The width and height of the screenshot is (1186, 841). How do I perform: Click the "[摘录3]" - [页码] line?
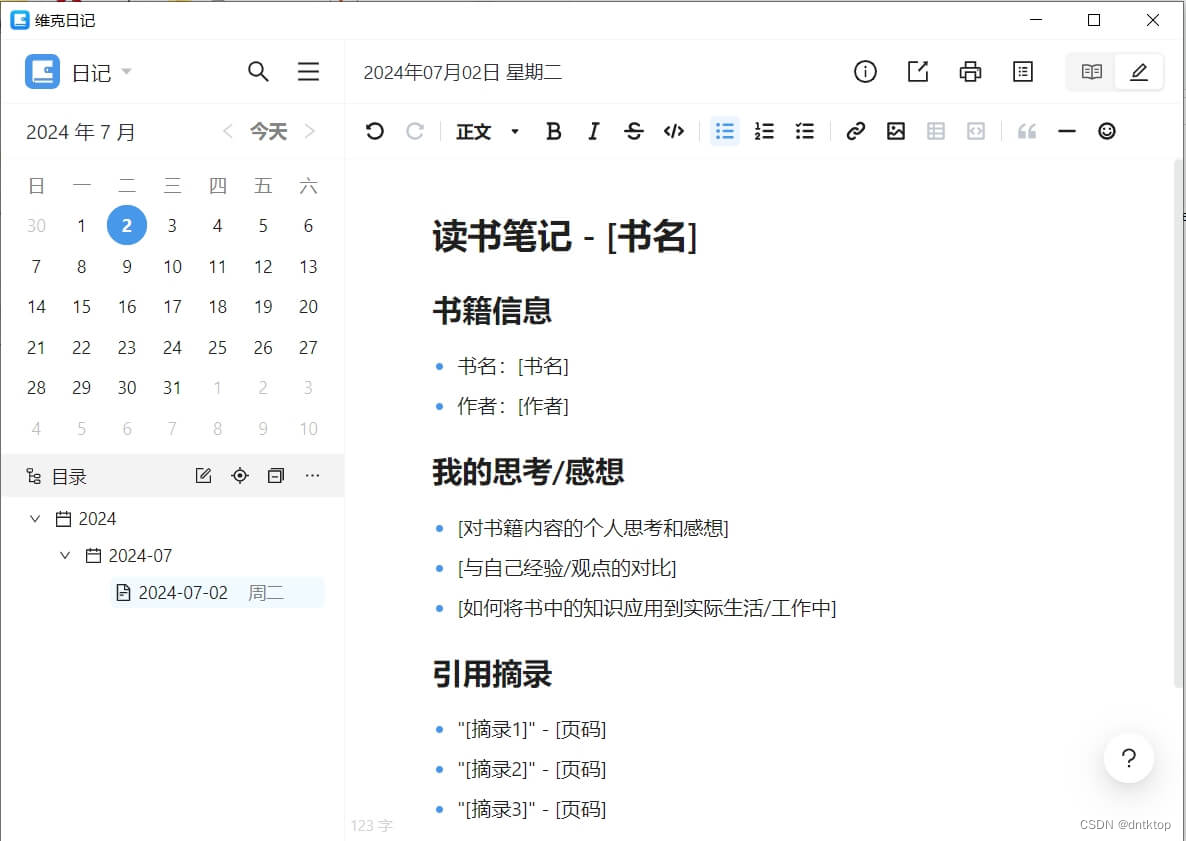(532, 810)
